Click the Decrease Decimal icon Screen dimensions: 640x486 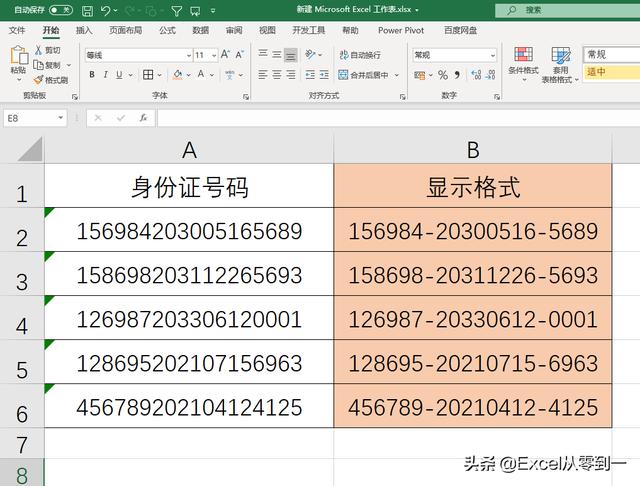point(490,75)
